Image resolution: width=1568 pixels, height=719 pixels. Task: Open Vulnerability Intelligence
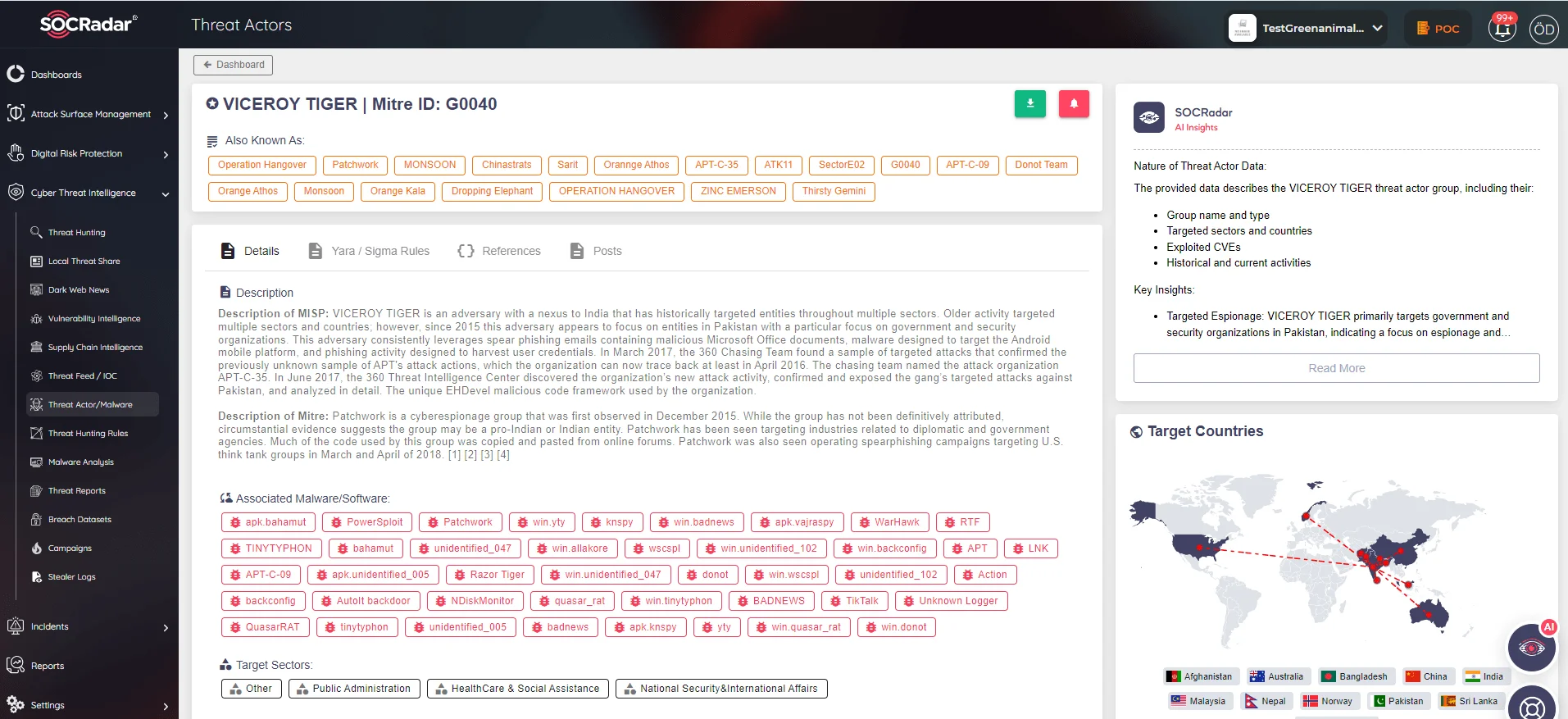(93, 319)
